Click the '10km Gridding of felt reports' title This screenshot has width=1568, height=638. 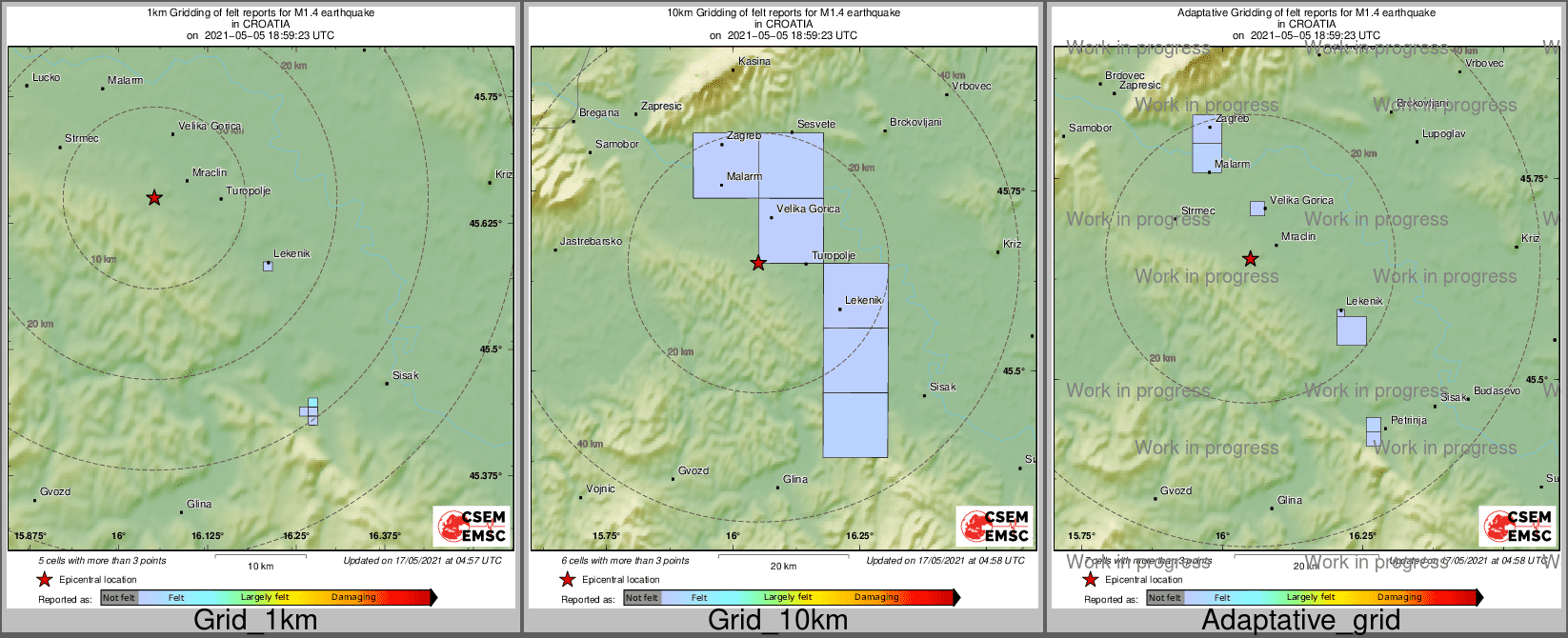click(x=783, y=13)
